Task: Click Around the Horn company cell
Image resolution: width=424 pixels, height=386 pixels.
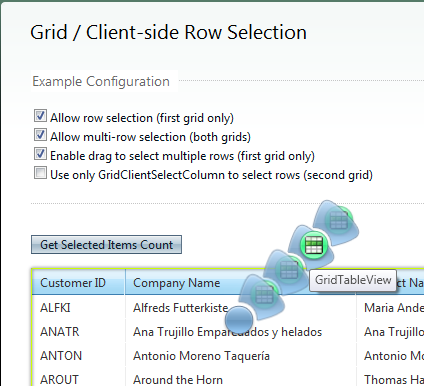Action: click(x=241, y=378)
